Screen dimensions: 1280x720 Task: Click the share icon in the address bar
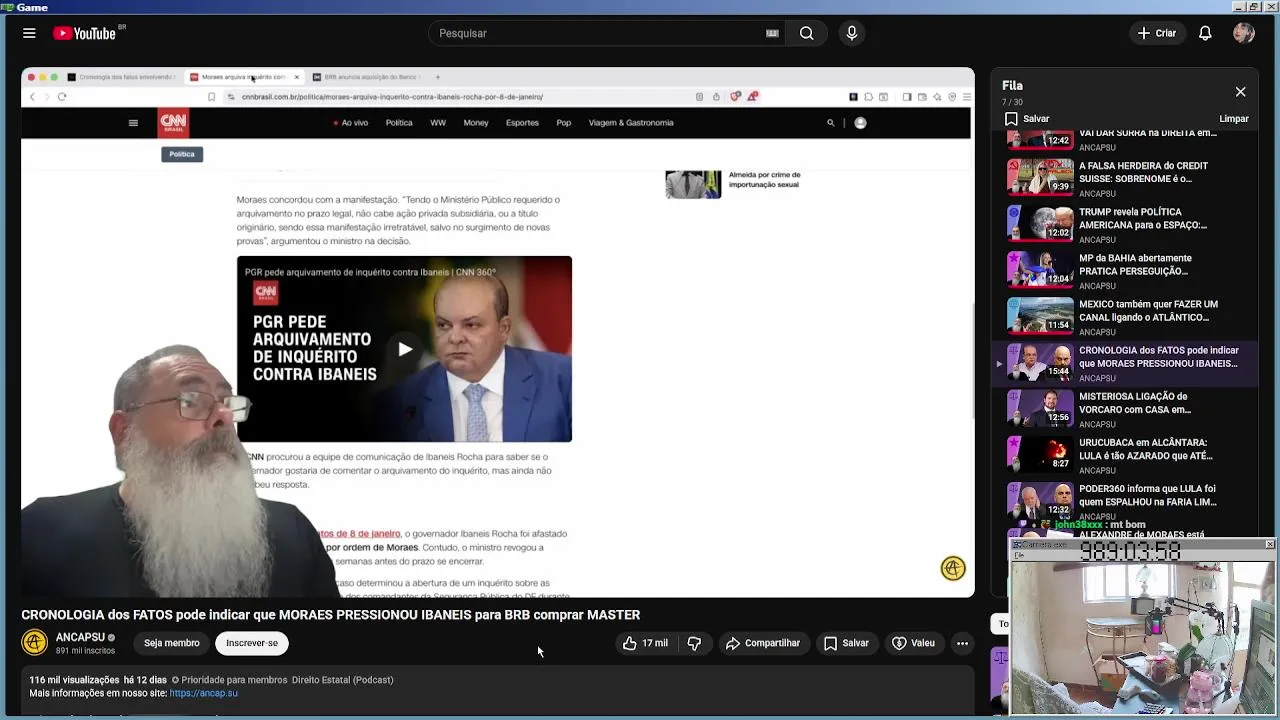pos(716,97)
